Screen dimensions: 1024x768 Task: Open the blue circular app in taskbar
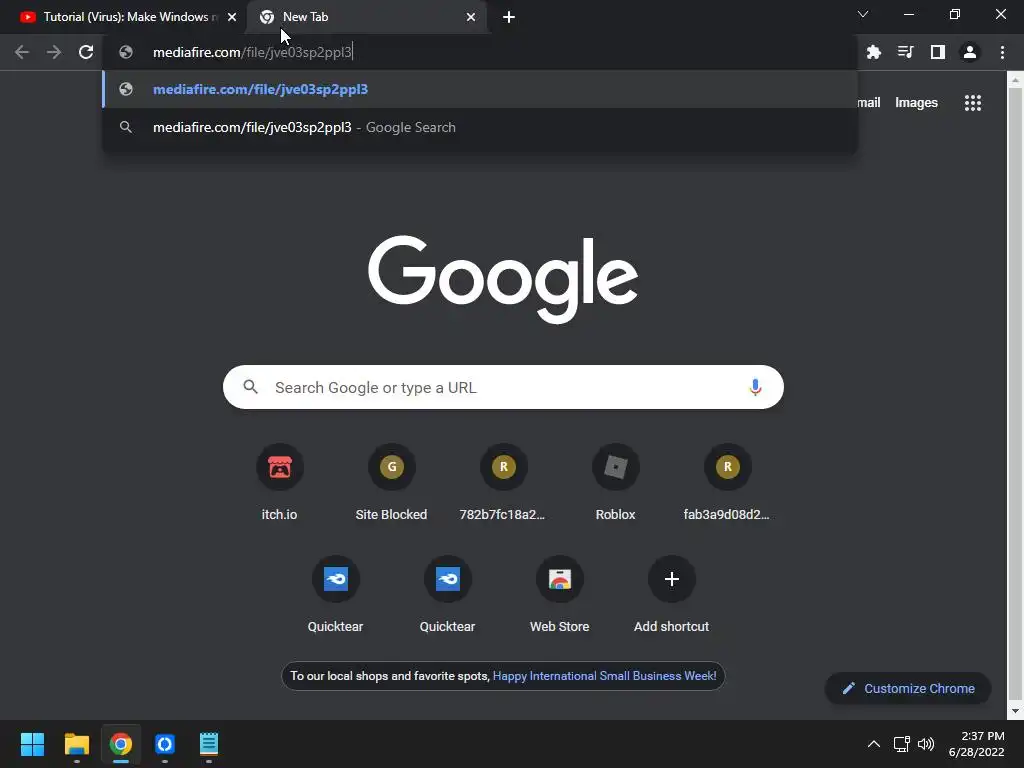[x=165, y=744]
